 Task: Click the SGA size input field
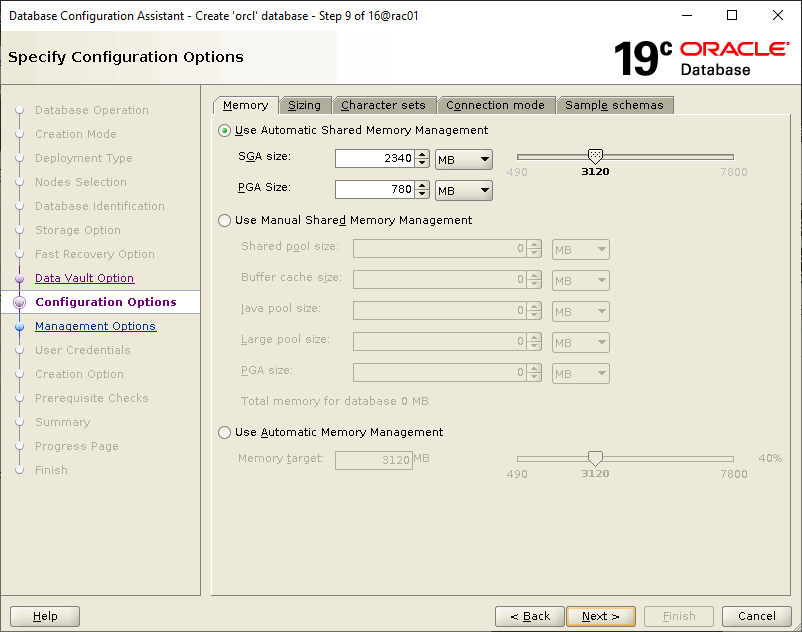tap(373, 159)
